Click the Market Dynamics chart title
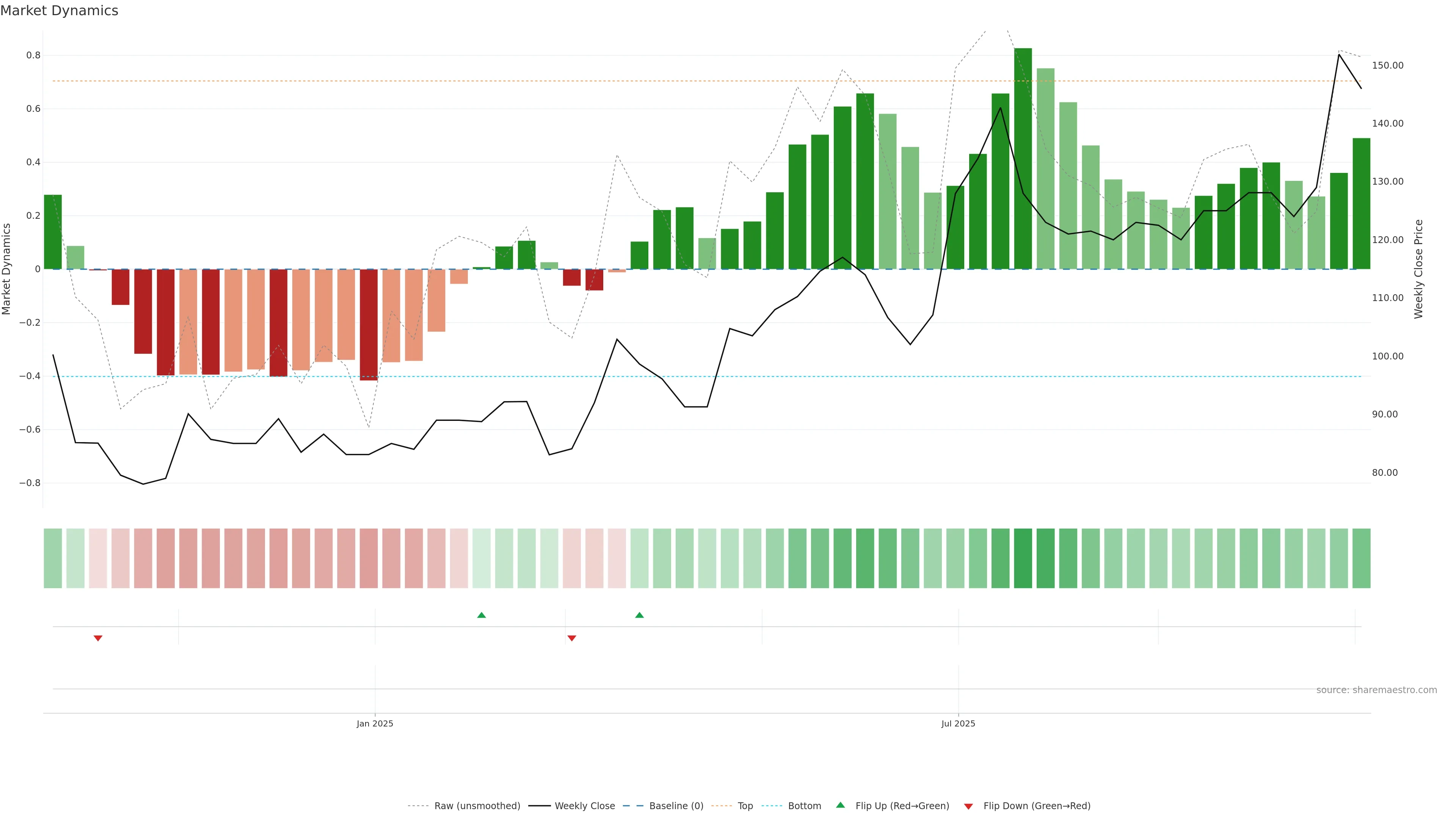1456x819 pixels. click(x=60, y=11)
